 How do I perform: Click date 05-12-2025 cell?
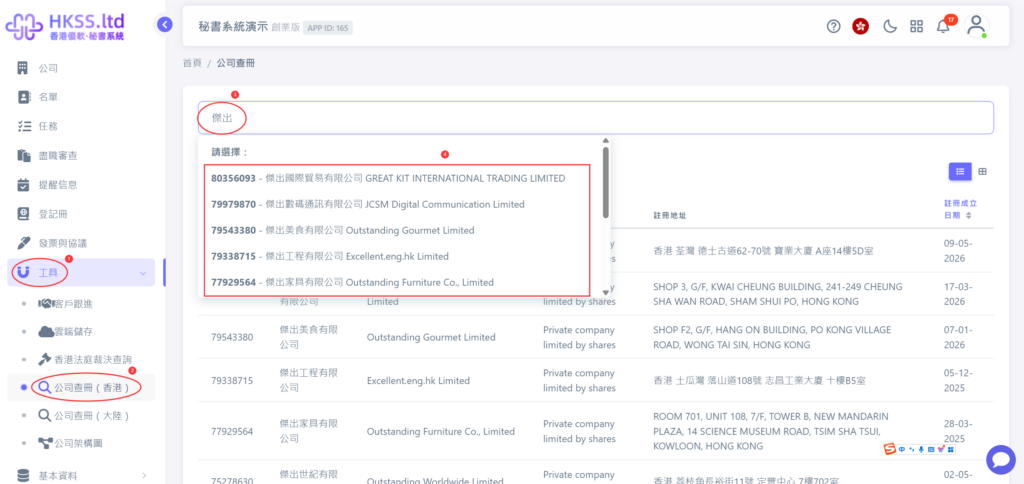click(959, 380)
